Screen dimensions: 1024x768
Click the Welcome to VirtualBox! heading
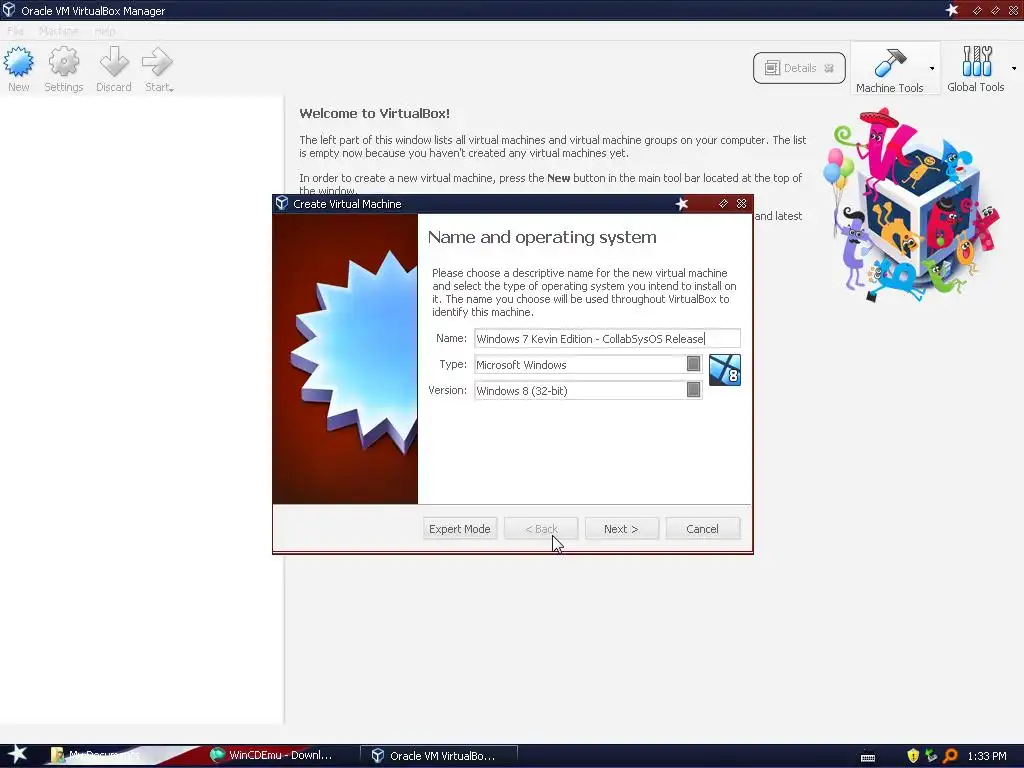[374, 113]
